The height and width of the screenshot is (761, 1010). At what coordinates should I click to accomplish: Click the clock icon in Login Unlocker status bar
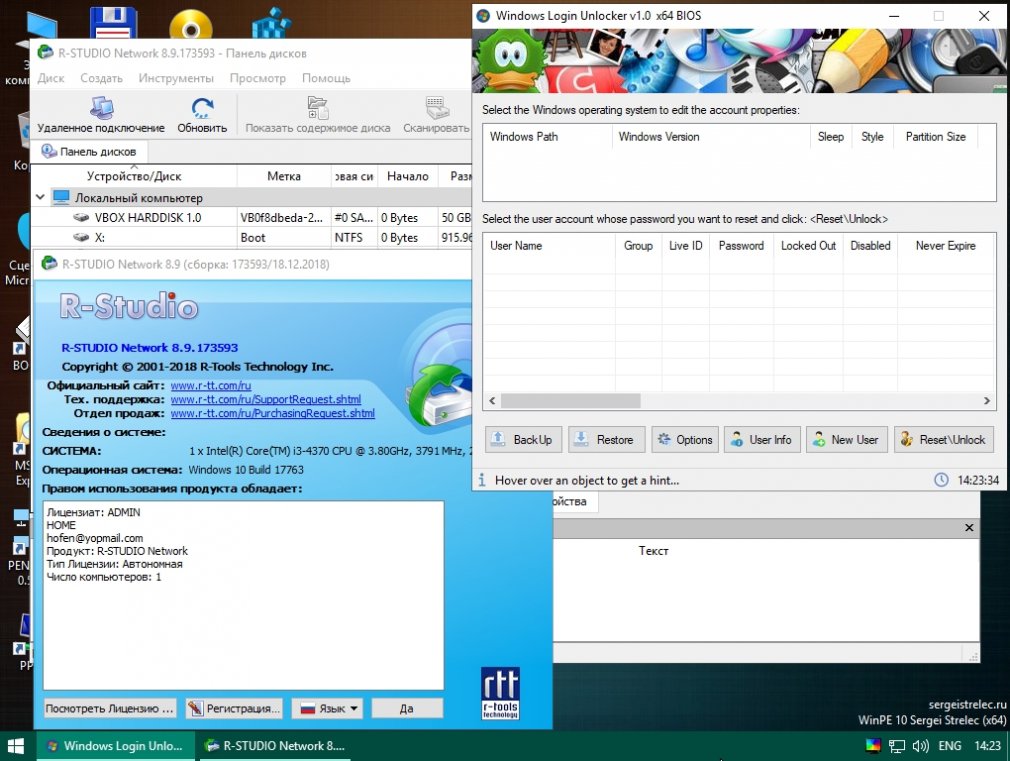pos(941,480)
